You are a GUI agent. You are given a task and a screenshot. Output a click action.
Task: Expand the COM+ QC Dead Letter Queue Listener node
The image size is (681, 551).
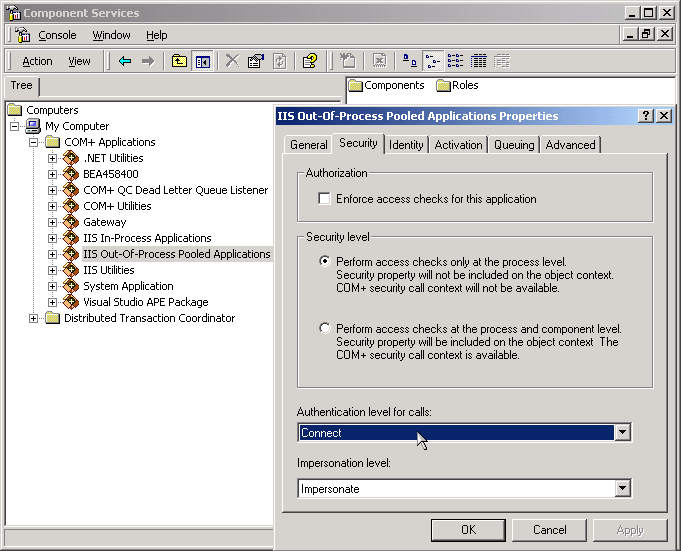(52, 191)
